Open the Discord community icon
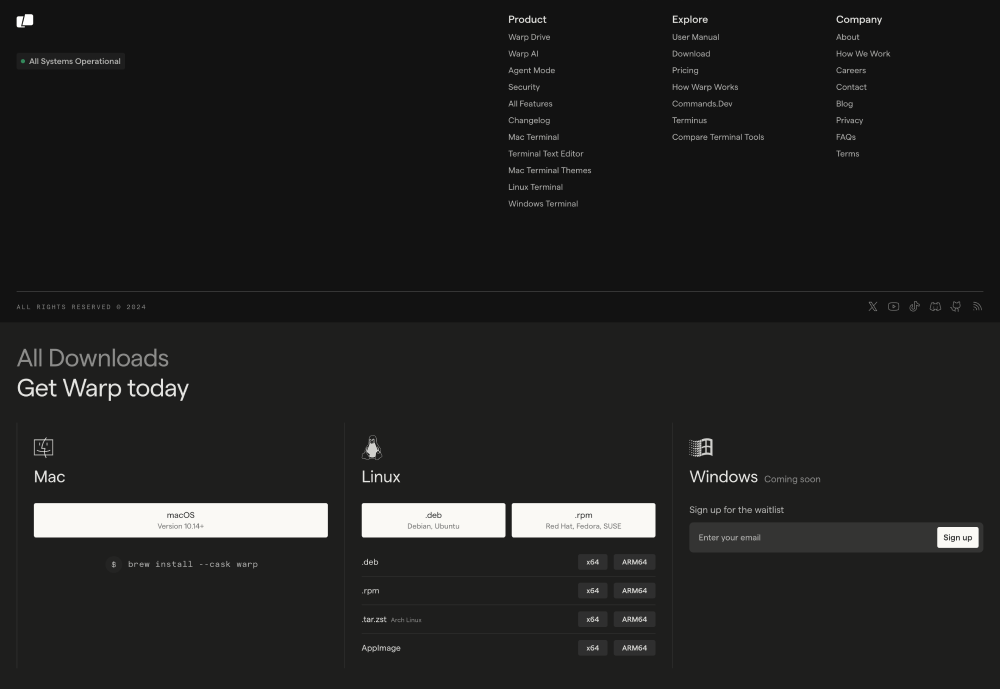Viewport: 1000px width, 689px height. pos(935,307)
